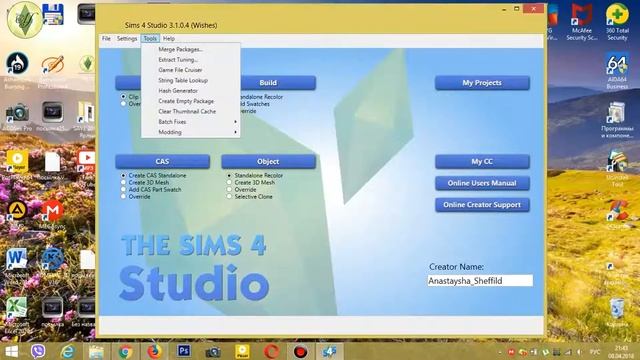Click the Object button
Image resolution: width=640 pixels, height=360 pixels.
click(268, 162)
